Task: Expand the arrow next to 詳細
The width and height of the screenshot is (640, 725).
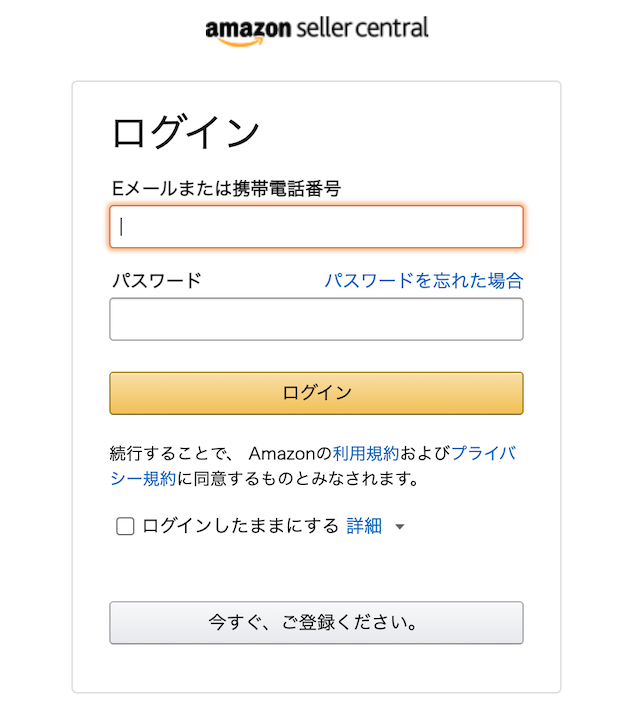Action: [400, 527]
